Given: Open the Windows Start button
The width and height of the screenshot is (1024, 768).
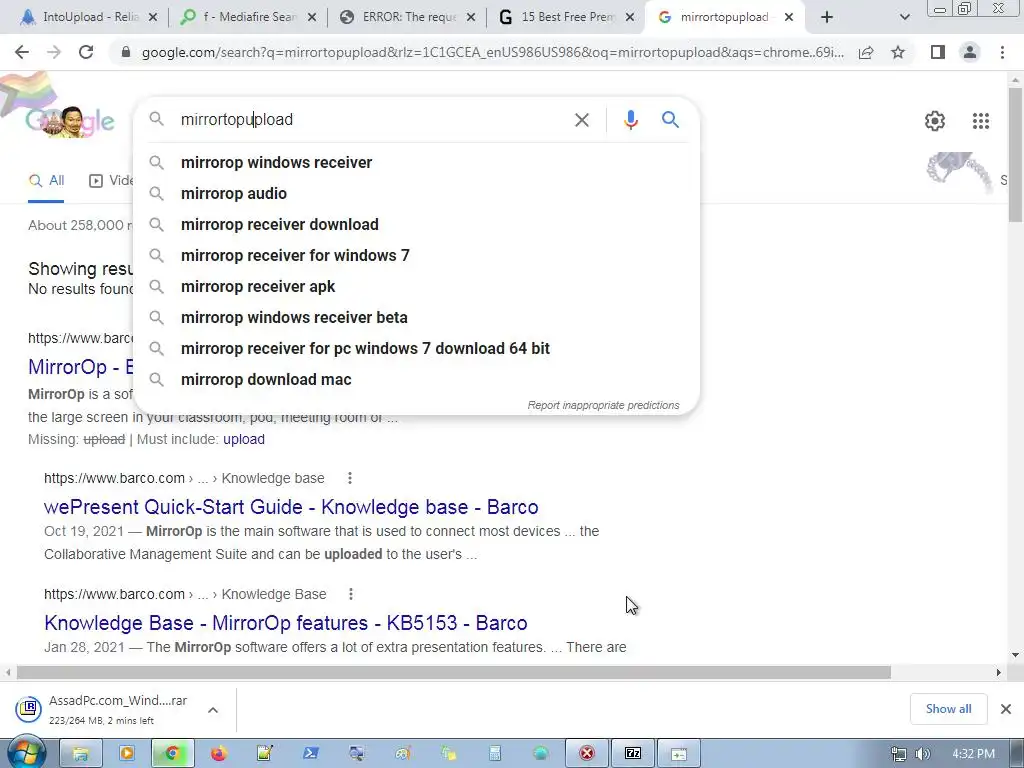Looking at the screenshot, I should tap(25, 753).
